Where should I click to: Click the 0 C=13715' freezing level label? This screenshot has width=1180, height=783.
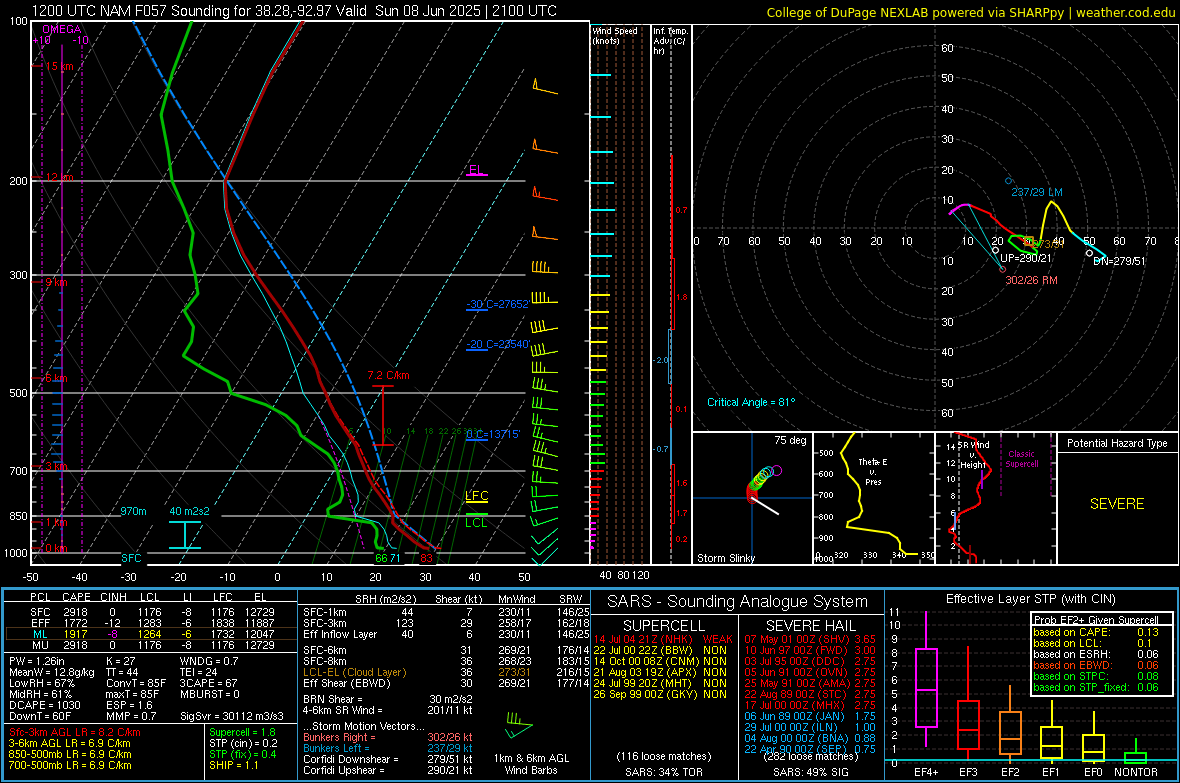click(x=493, y=434)
